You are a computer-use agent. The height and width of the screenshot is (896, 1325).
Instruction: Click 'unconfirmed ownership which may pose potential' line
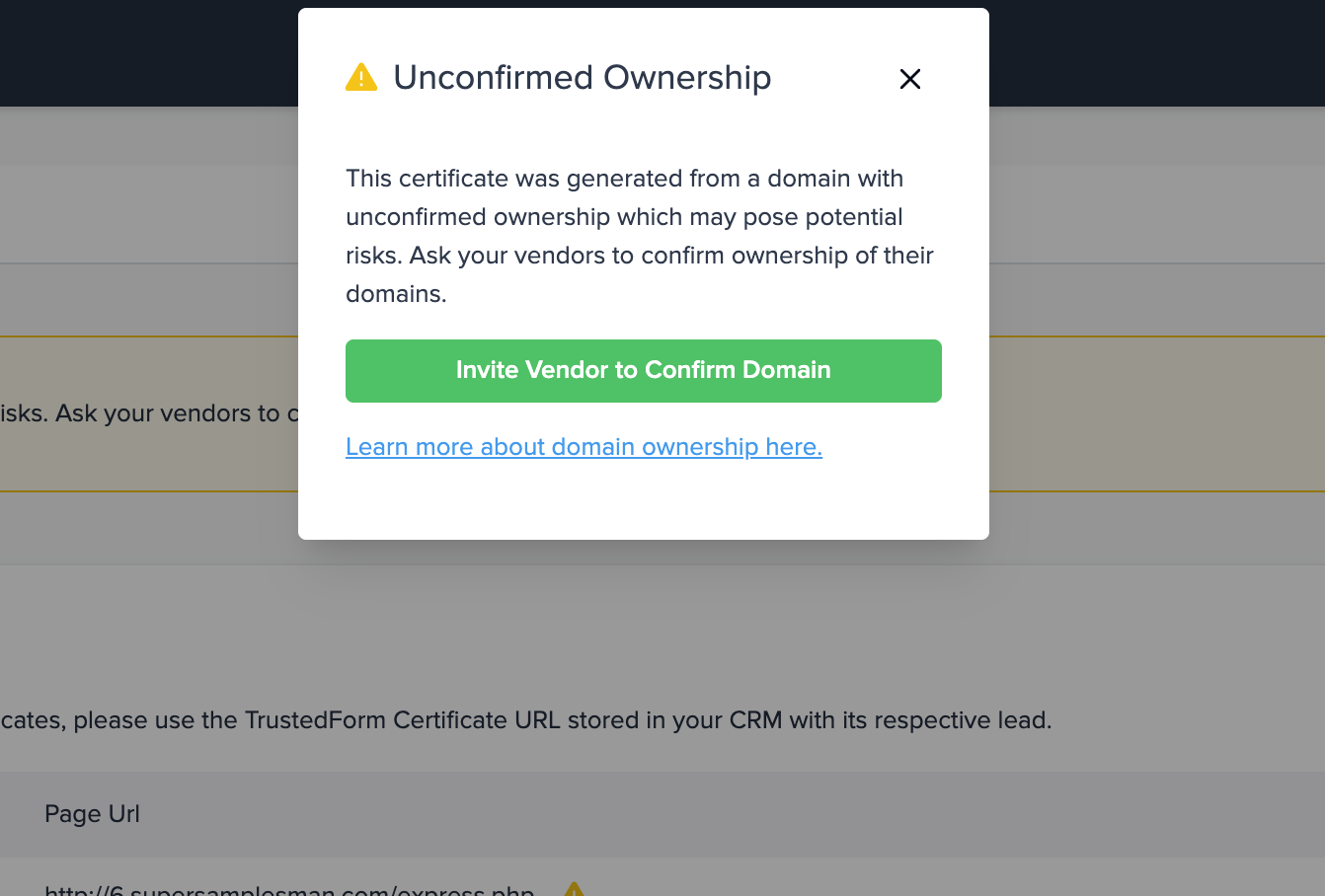pos(624,217)
